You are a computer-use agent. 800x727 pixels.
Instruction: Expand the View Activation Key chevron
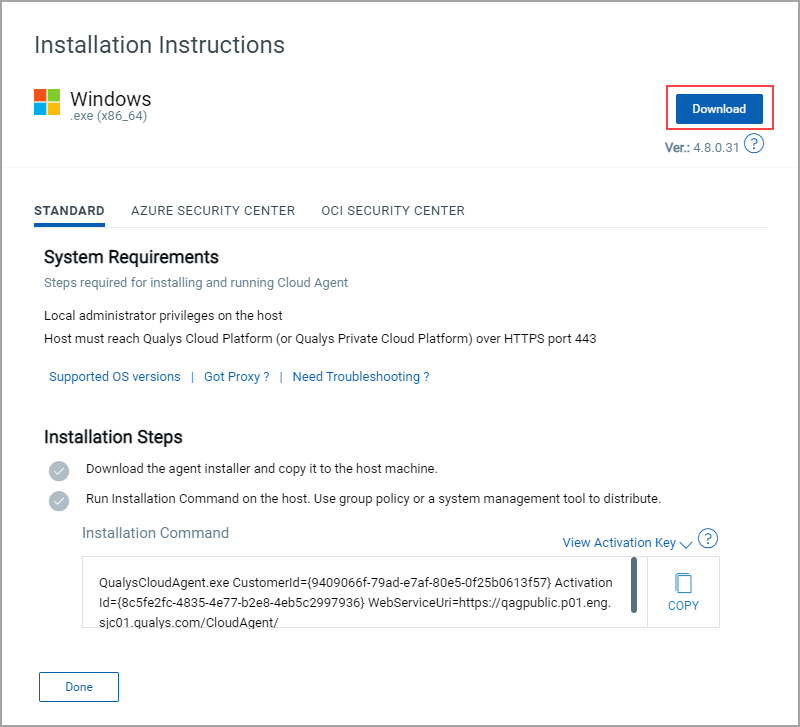click(686, 544)
